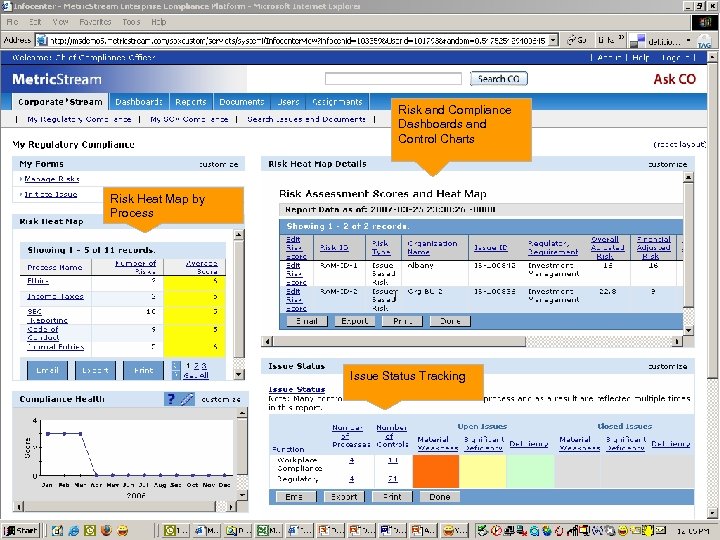The image size is (720, 540).
Task: Click the del.icio.us toolbar icon
Action: point(637,41)
